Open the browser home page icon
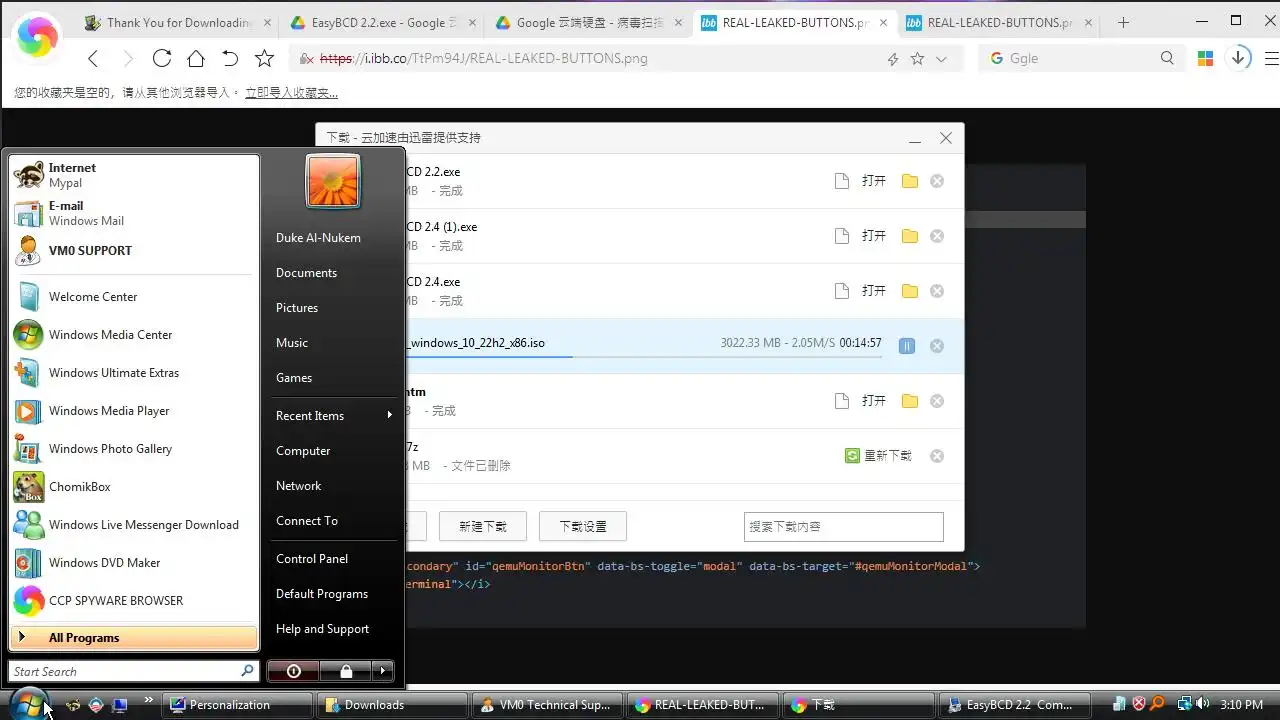Screen dimensions: 1280x720 (x=196, y=59)
